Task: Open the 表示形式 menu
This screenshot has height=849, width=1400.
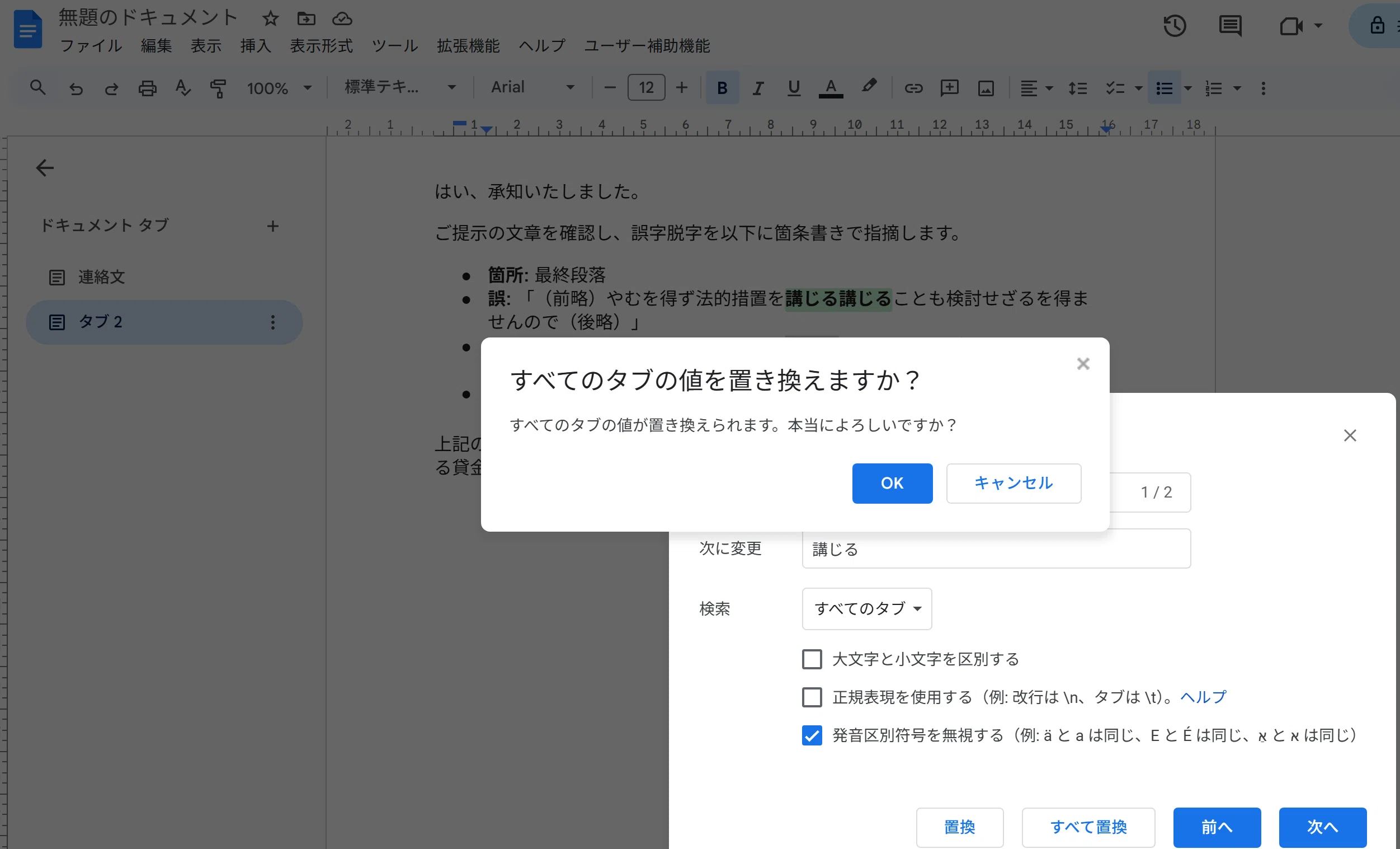Action: click(321, 45)
